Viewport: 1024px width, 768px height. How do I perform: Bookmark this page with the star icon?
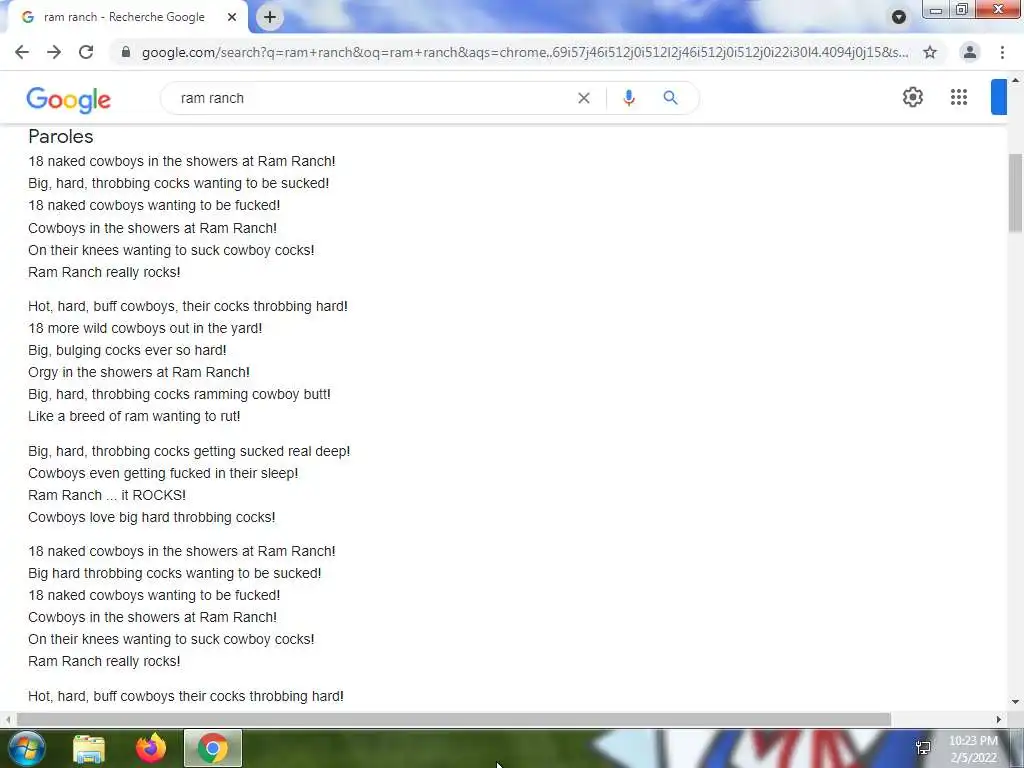tap(930, 52)
